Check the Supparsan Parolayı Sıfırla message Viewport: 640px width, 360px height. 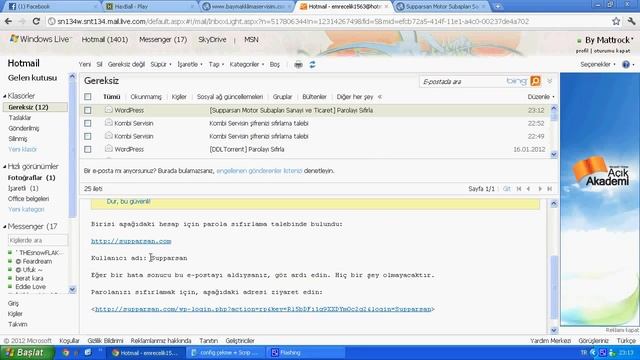pos(87,110)
